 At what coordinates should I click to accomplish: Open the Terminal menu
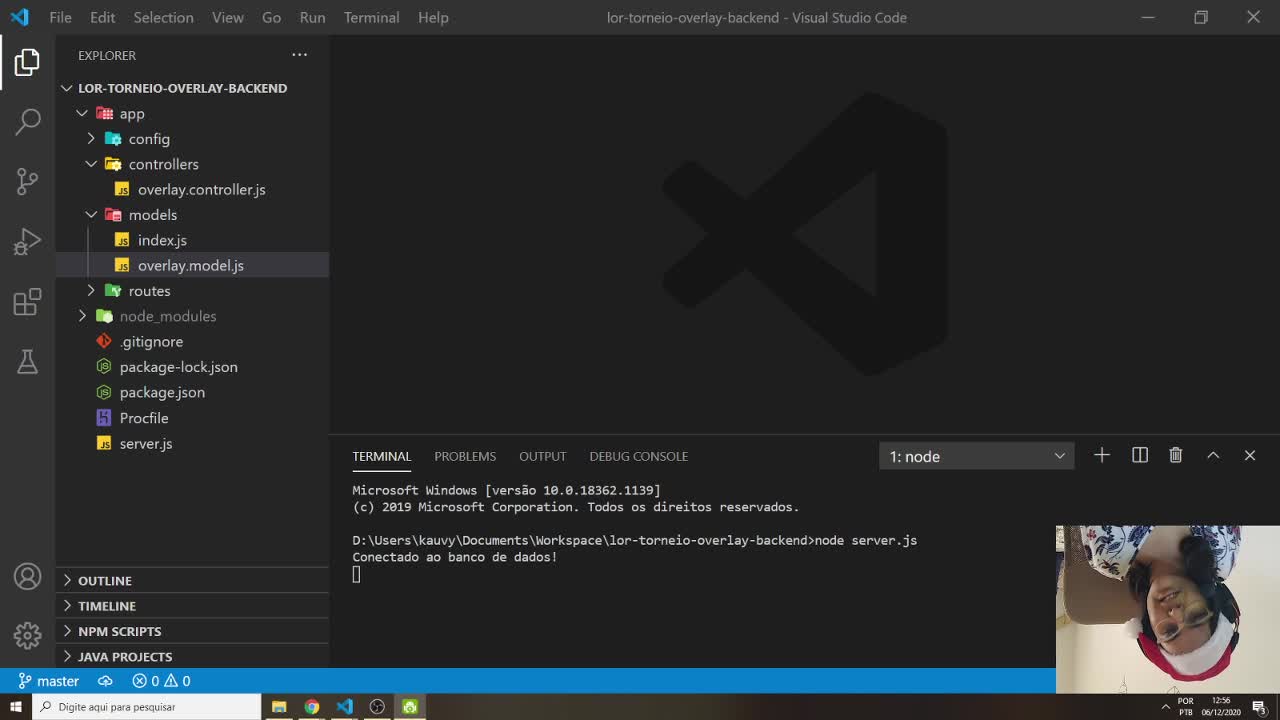pyautogui.click(x=371, y=17)
